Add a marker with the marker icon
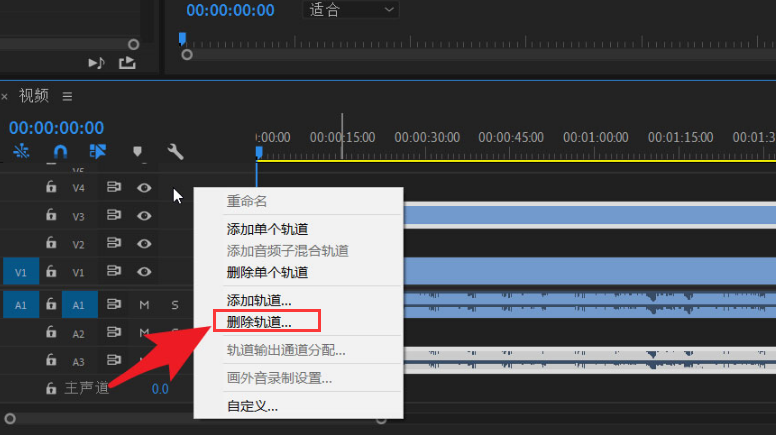The width and height of the screenshot is (776, 435). coord(137,151)
